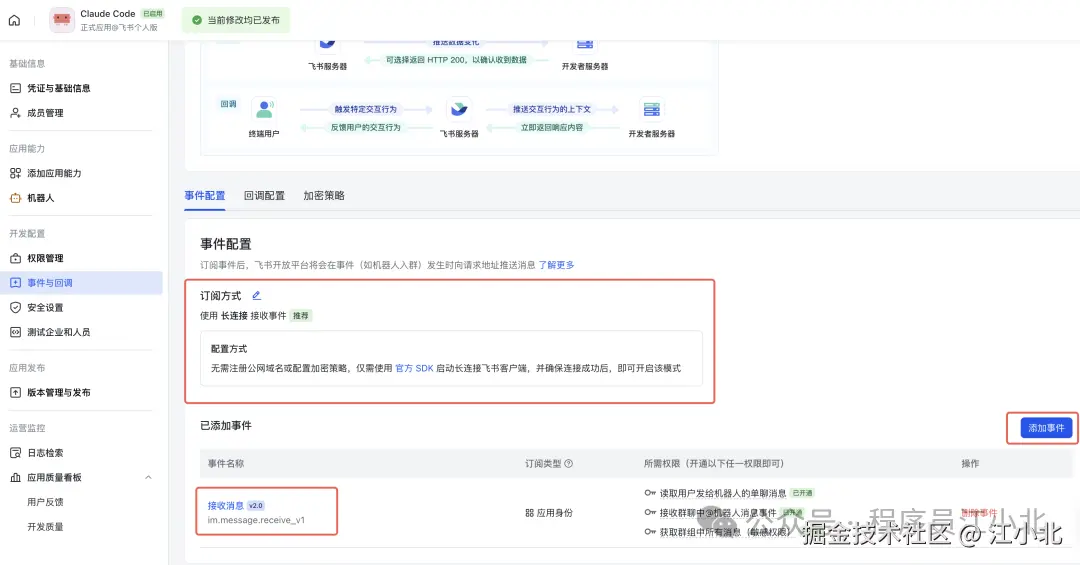This screenshot has height=565, width=1080.
Task: Collapse the 应用质量看板 section chevron
Action: 148,477
